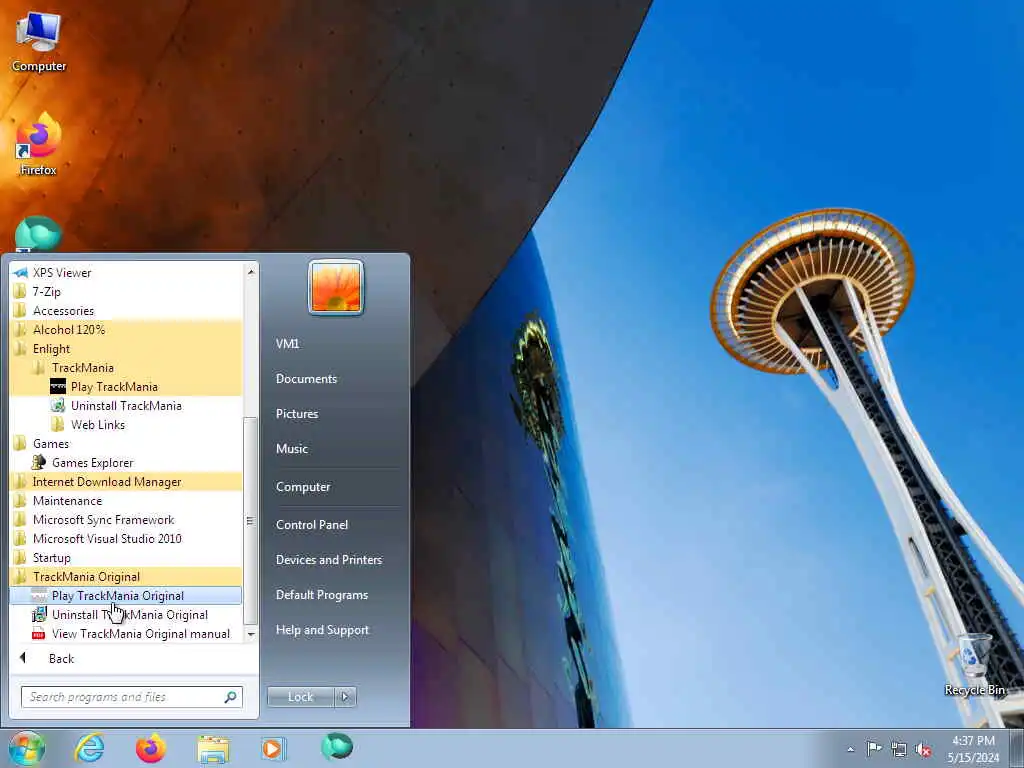Image resolution: width=1024 pixels, height=768 pixels.
Task: Open Windows Explorer from the taskbar
Action: click(213, 749)
